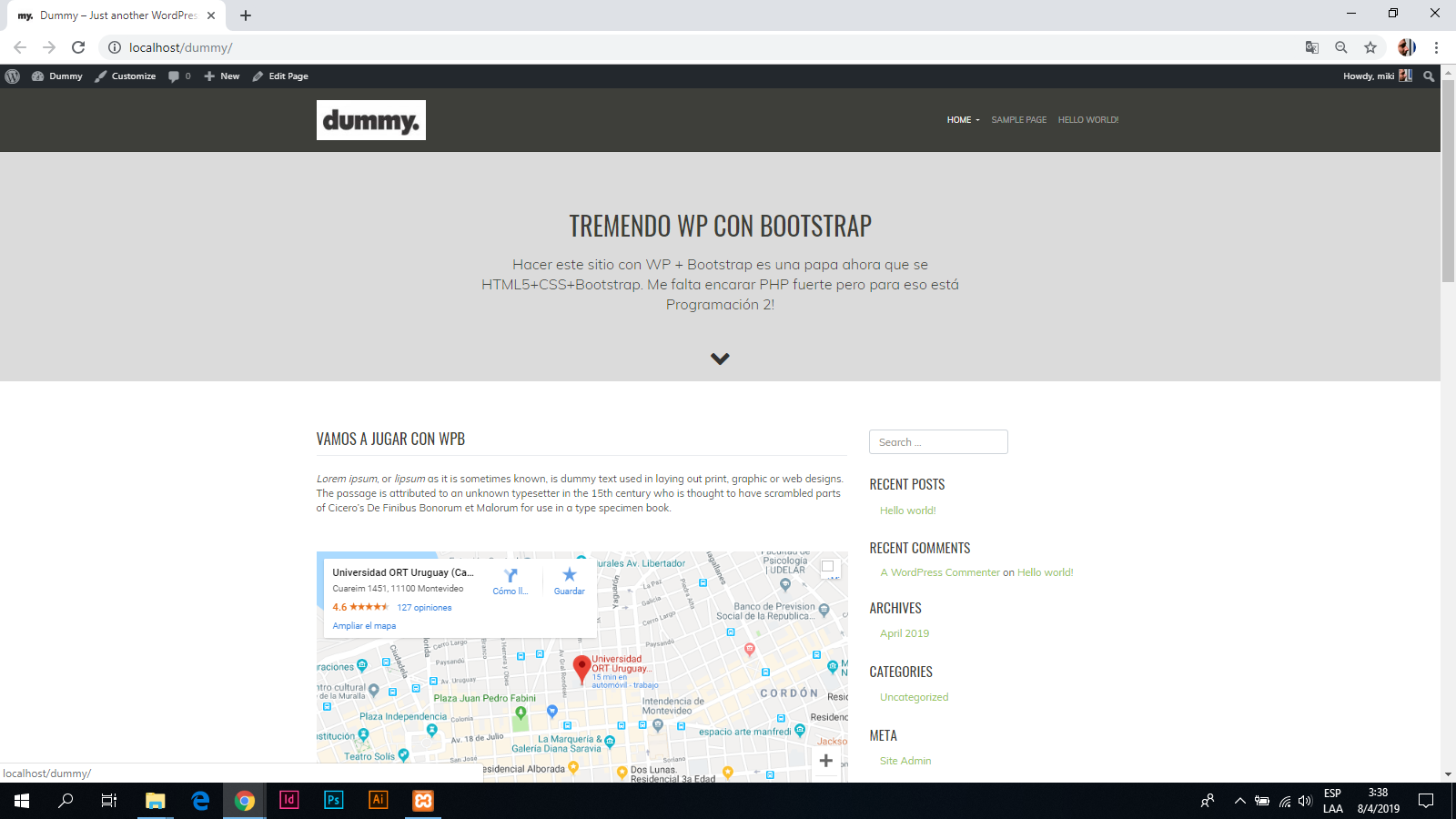This screenshot has width=1456, height=819.
Task: Click the WordPress logo in admin bar
Action: point(13,76)
